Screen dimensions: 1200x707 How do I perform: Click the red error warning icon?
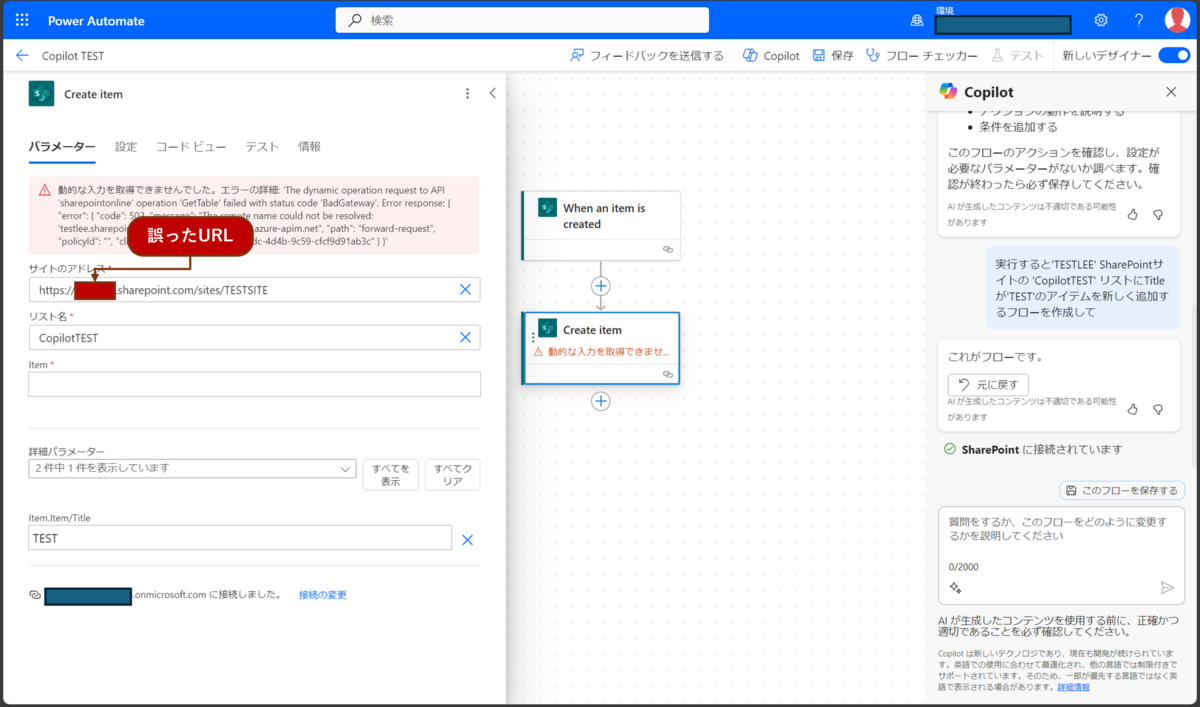pos(44,190)
